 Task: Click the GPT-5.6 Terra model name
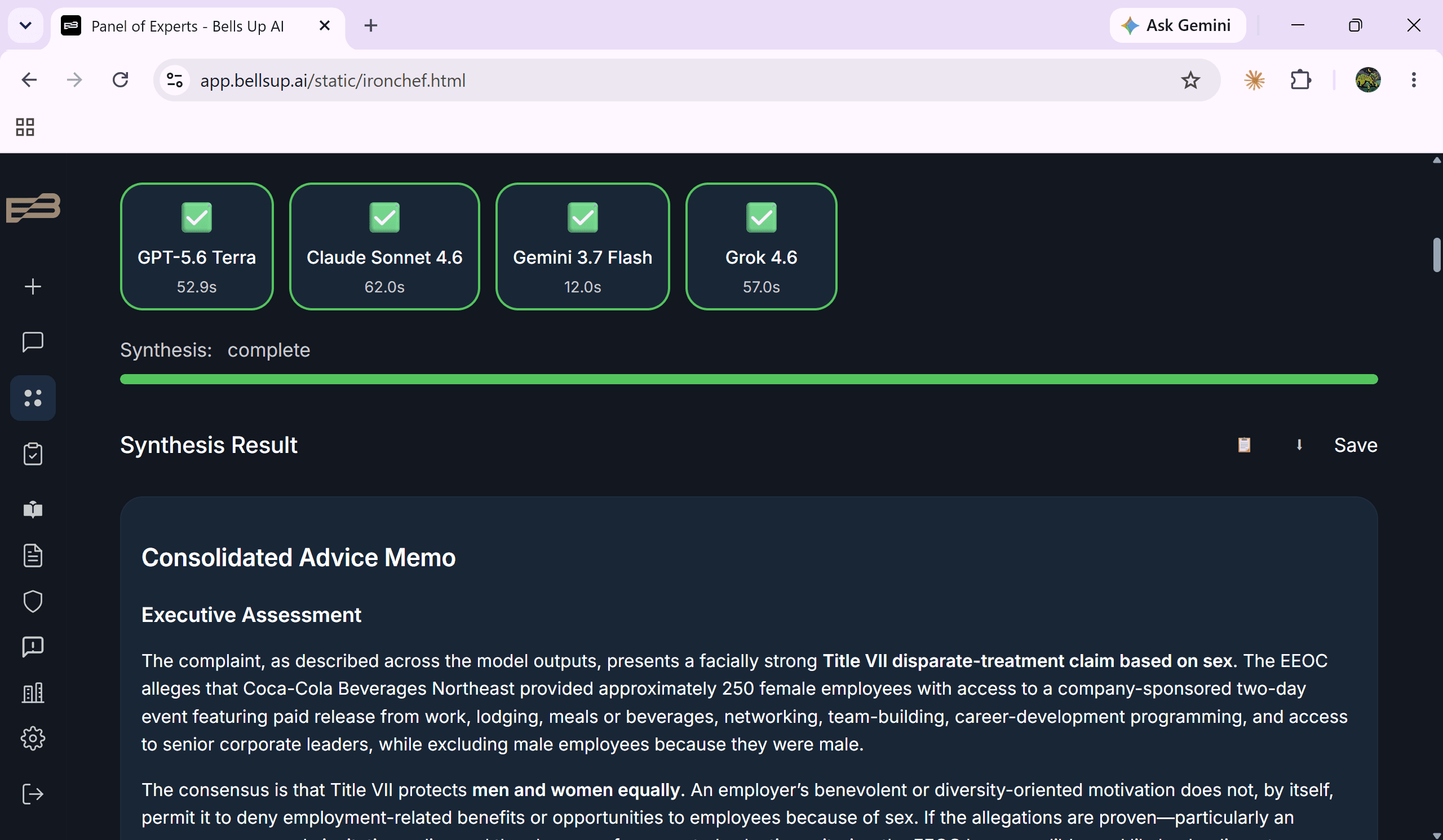pyautogui.click(x=196, y=257)
